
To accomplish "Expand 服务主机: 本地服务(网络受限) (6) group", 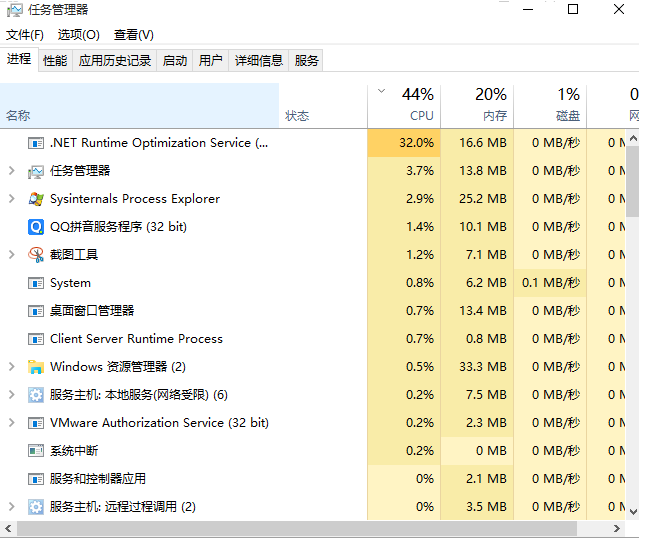I will [x=12, y=395].
